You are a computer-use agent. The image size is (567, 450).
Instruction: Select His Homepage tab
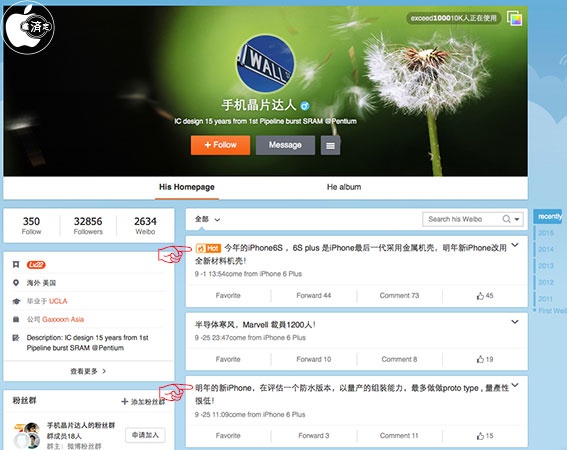pyautogui.click(x=187, y=187)
